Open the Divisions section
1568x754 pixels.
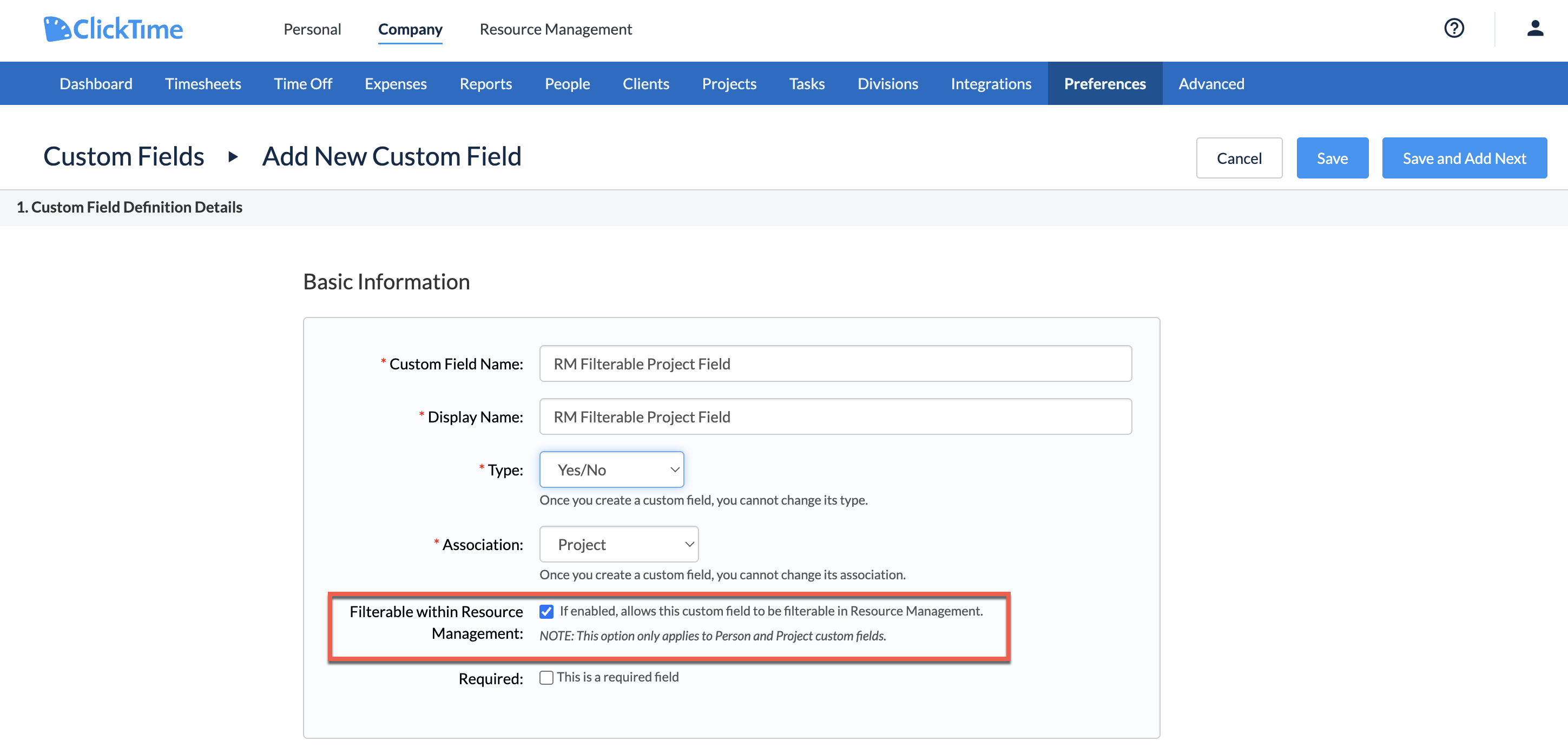point(887,83)
